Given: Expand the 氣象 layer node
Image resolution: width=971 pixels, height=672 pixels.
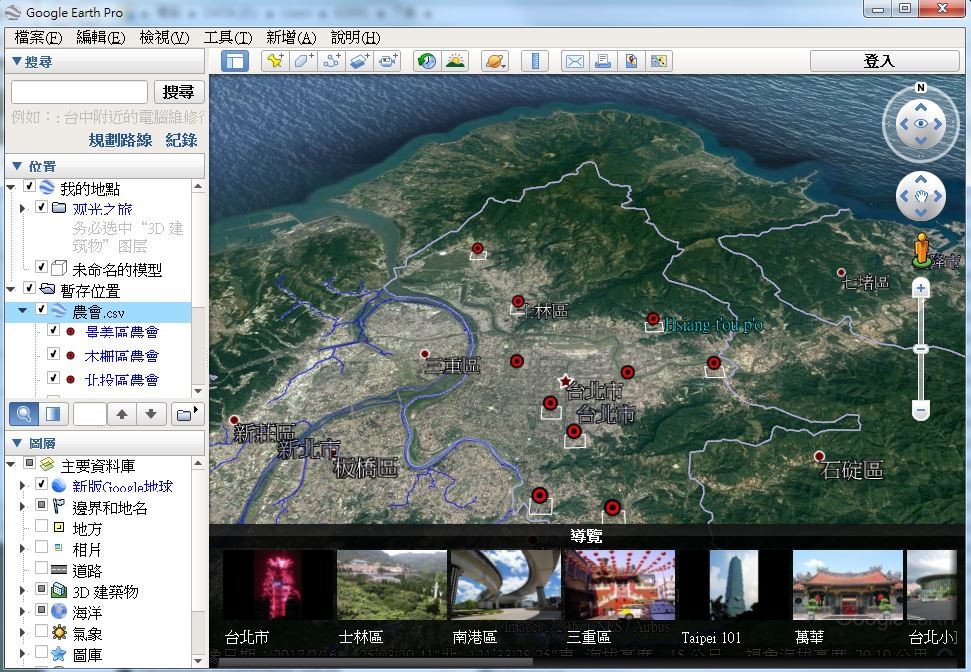Looking at the screenshot, I should click(23, 632).
